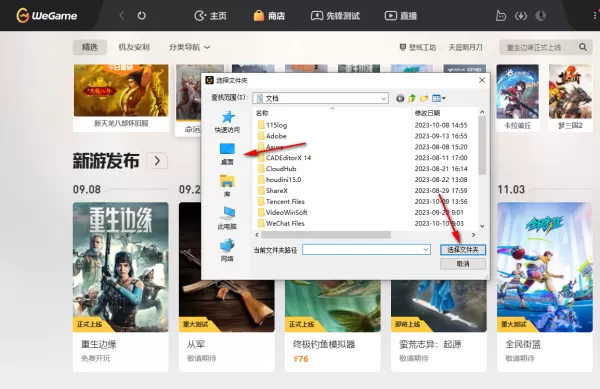Click the 当前文件夹路径 input field
Viewport: 600px width, 389px height.
[x=366, y=250]
